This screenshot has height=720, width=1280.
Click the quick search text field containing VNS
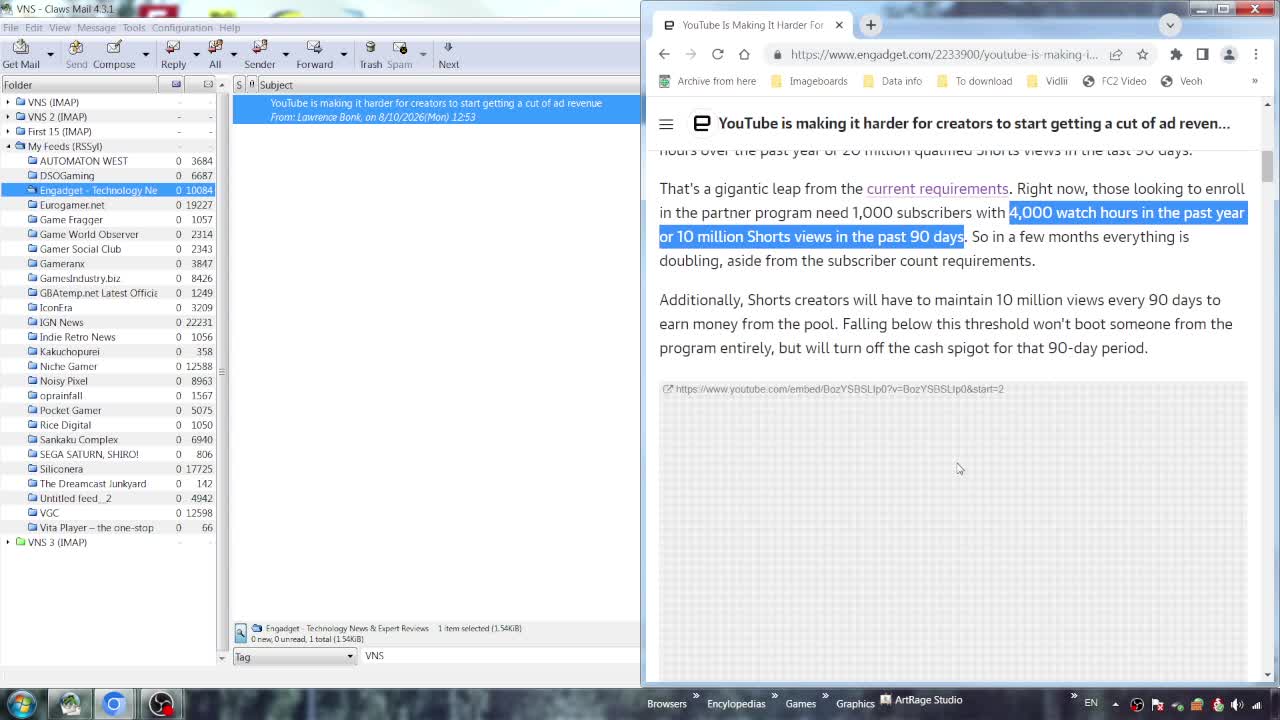coord(500,656)
